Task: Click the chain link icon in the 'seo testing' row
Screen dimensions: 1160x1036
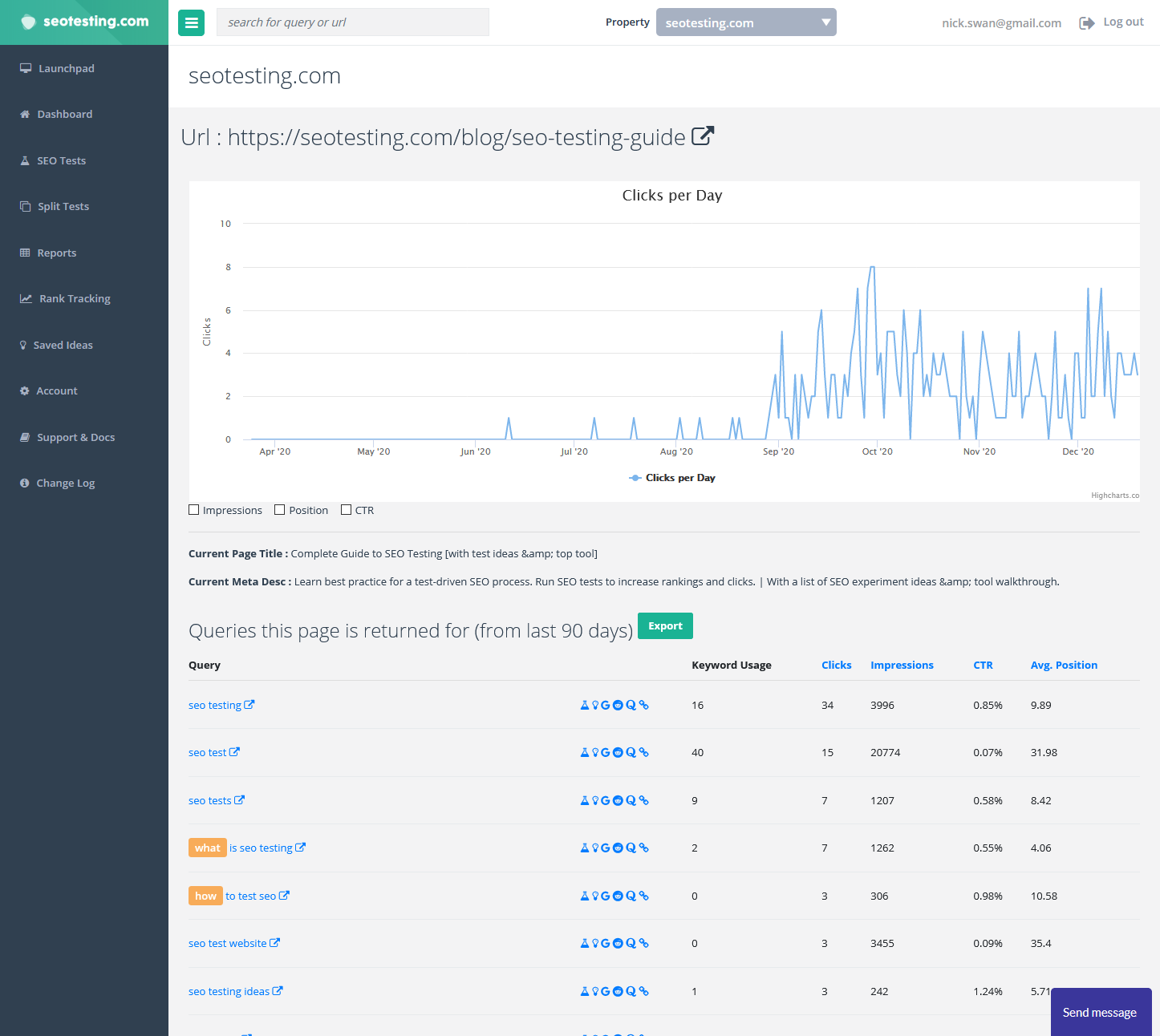Action: 643,706
